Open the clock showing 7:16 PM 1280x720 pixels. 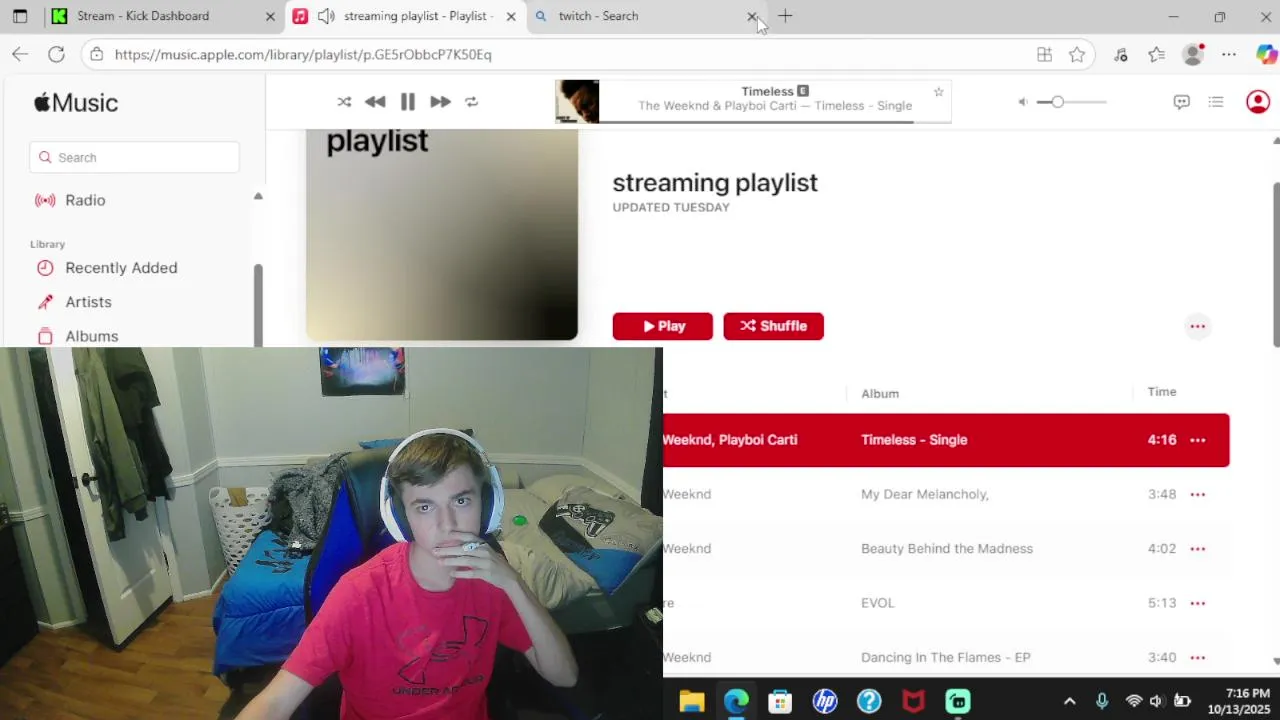[1240, 701]
